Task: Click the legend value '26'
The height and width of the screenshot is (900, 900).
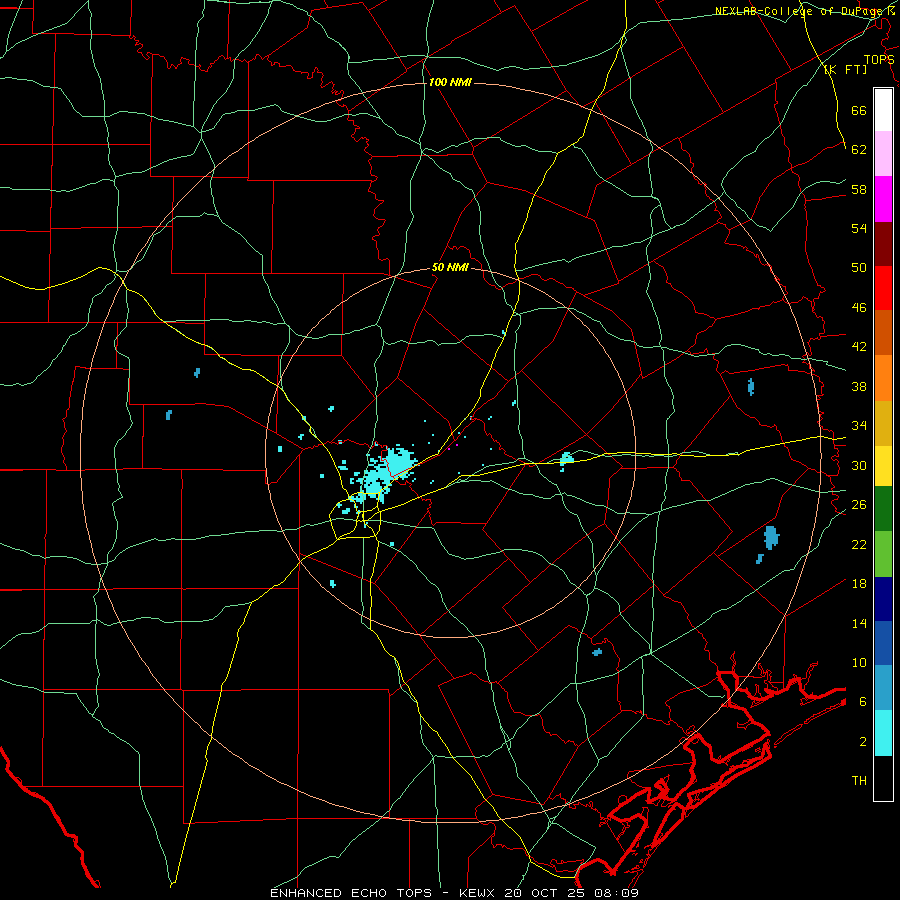Action: pos(859,505)
